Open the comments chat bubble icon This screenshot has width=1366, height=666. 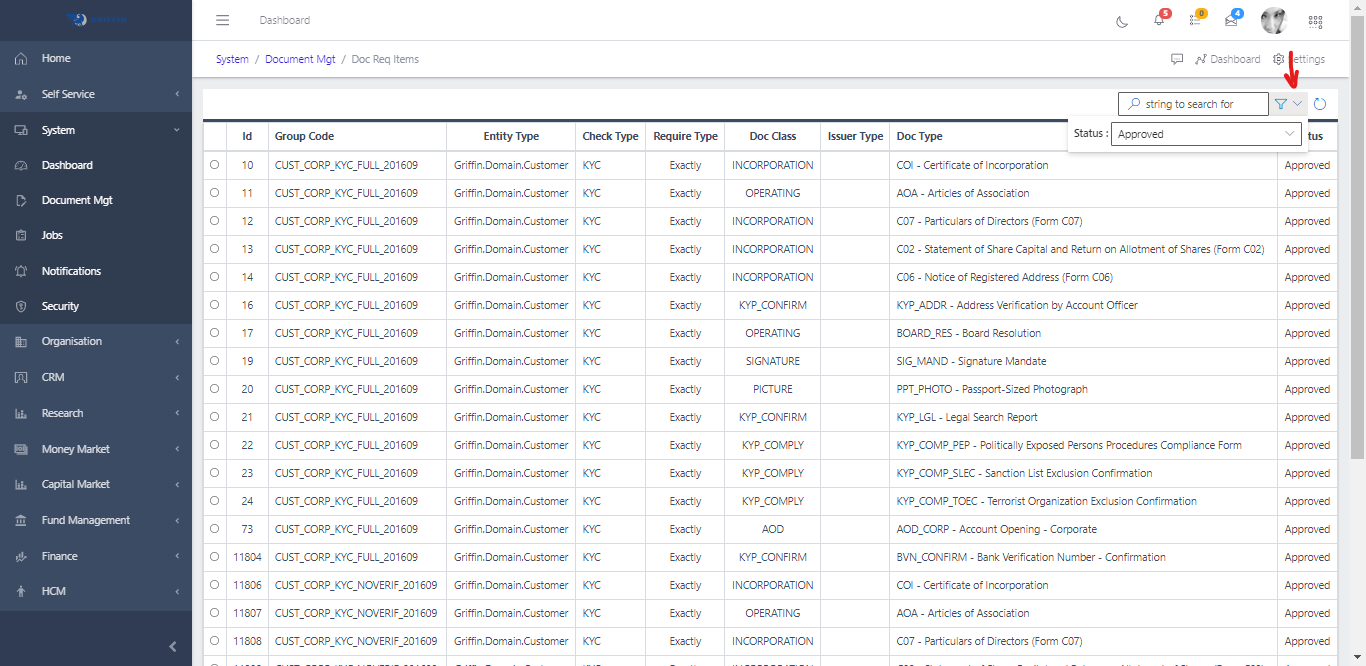click(1177, 59)
